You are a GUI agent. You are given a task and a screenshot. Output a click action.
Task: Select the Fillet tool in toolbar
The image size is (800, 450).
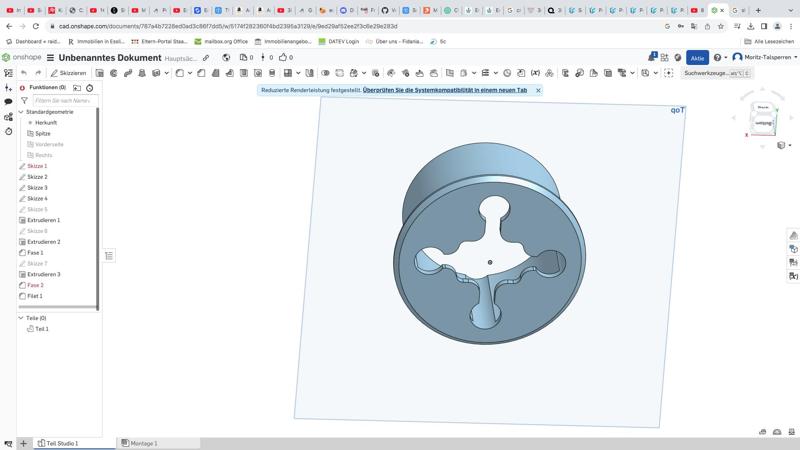[x=180, y=73]
